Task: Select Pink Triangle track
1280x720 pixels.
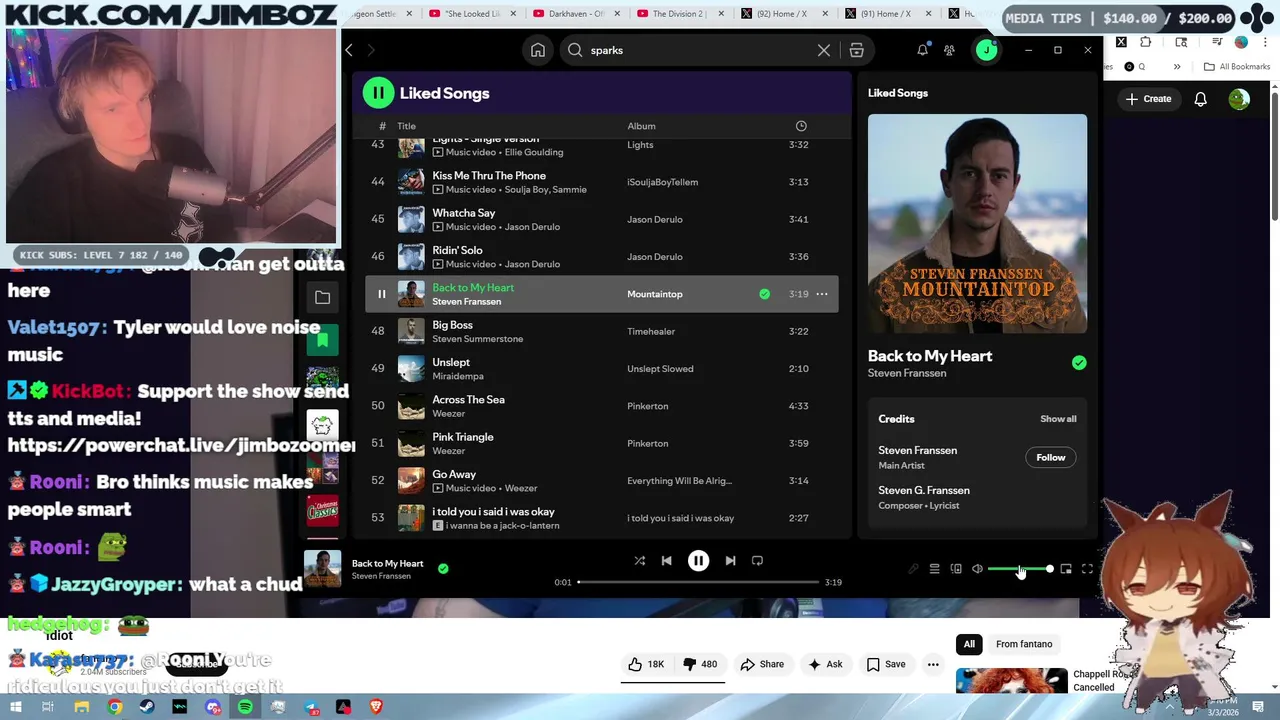Action: tap(602, 443)
